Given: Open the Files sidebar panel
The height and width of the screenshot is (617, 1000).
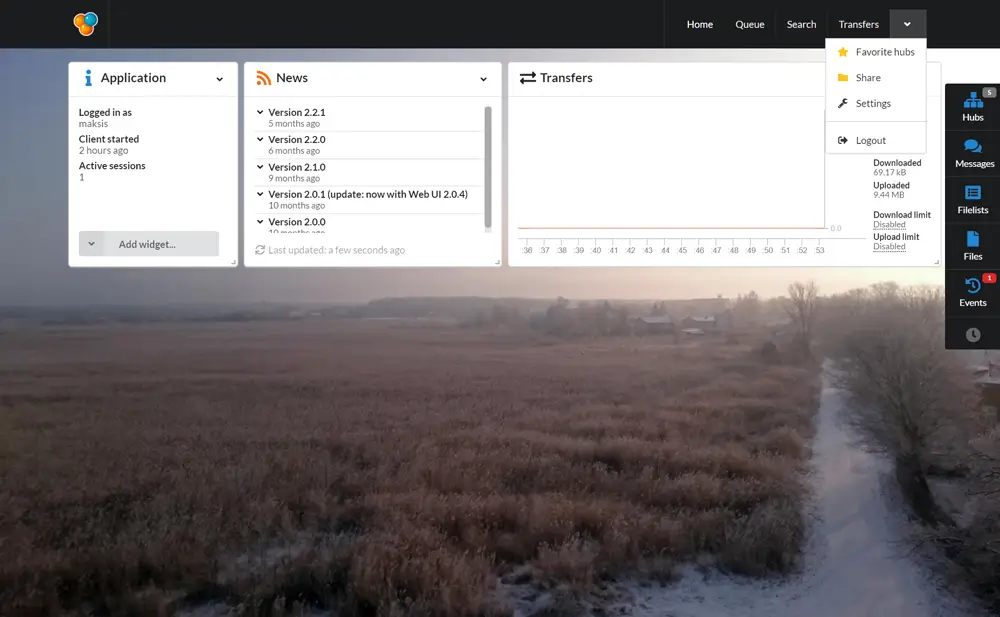Looking at the screenshot, I should click(972, 246).
